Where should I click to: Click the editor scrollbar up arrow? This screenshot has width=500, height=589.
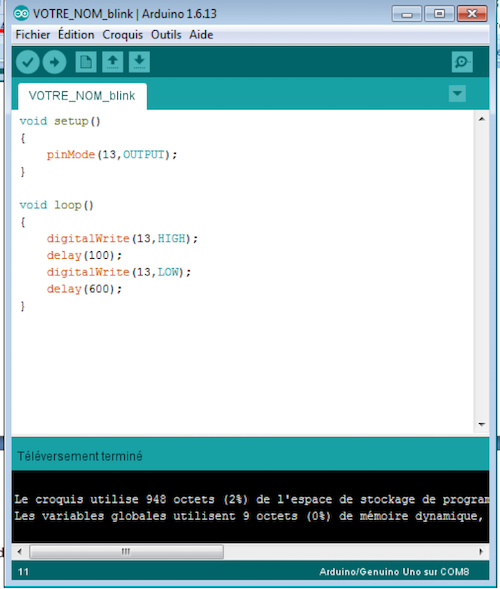(x=482, y=119)
